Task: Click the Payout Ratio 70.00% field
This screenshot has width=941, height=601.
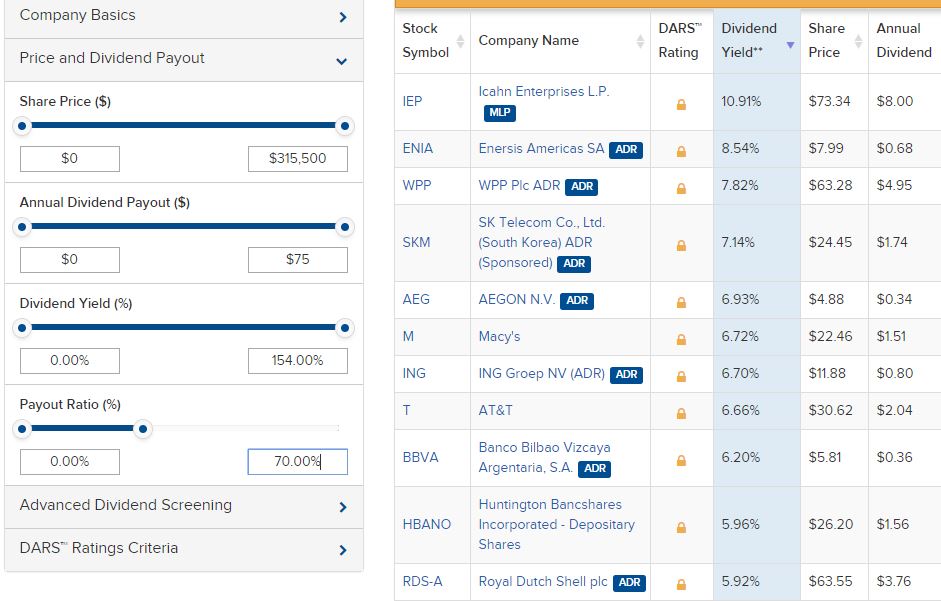Action: pyautogui.click(x=298, y=462)
